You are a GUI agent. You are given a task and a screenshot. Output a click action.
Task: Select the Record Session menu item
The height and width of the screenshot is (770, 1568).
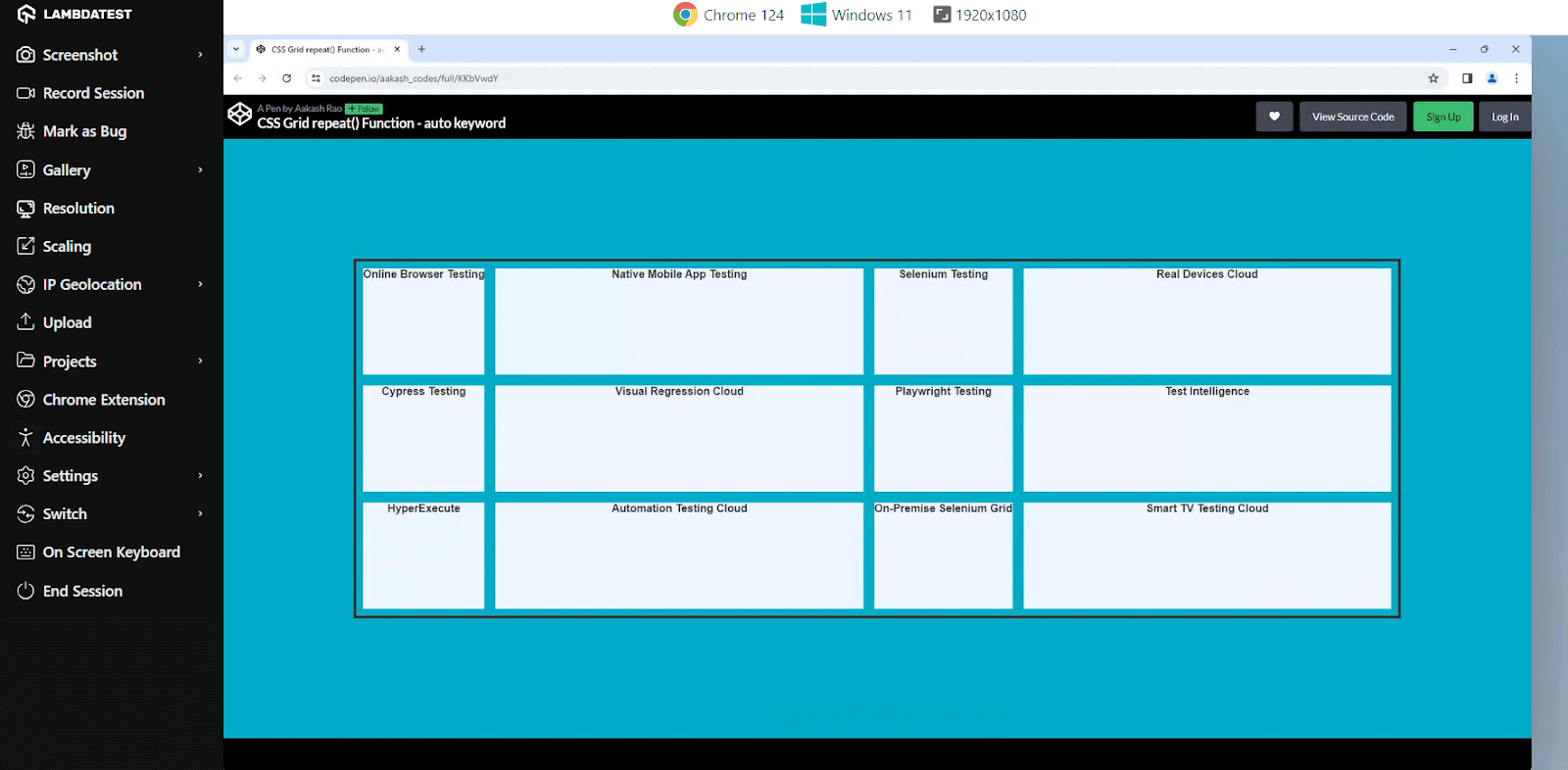112,93
